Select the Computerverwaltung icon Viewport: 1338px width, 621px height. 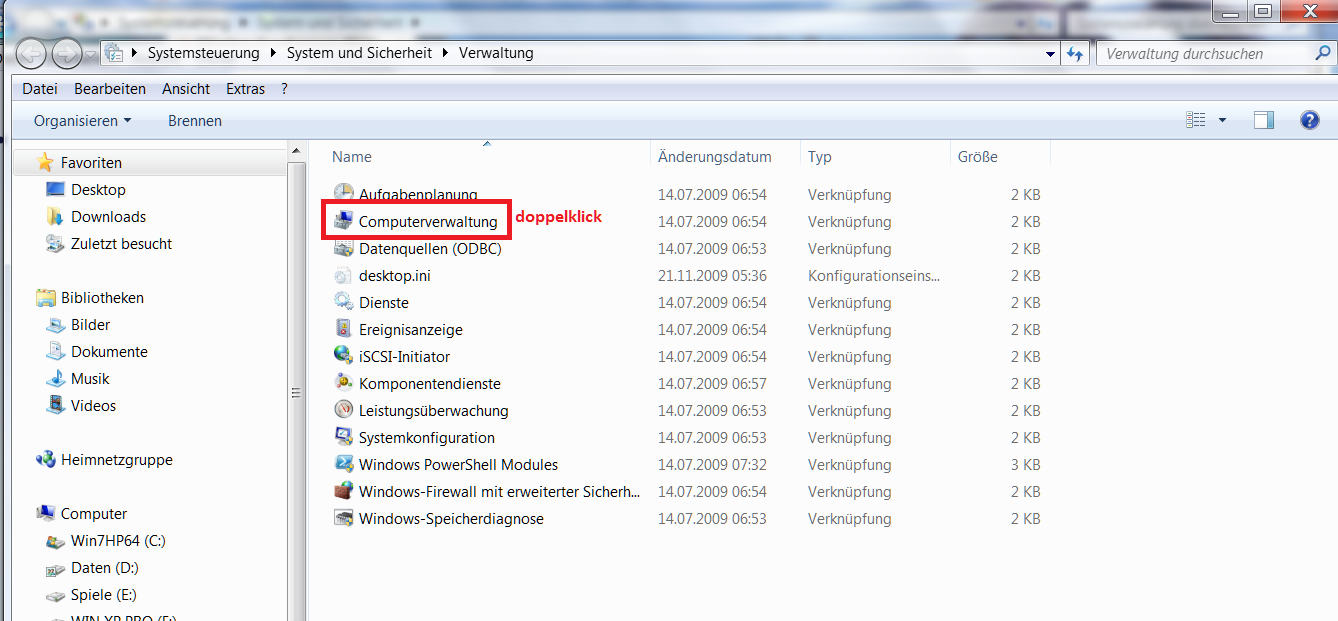click(x=343, y=221)
